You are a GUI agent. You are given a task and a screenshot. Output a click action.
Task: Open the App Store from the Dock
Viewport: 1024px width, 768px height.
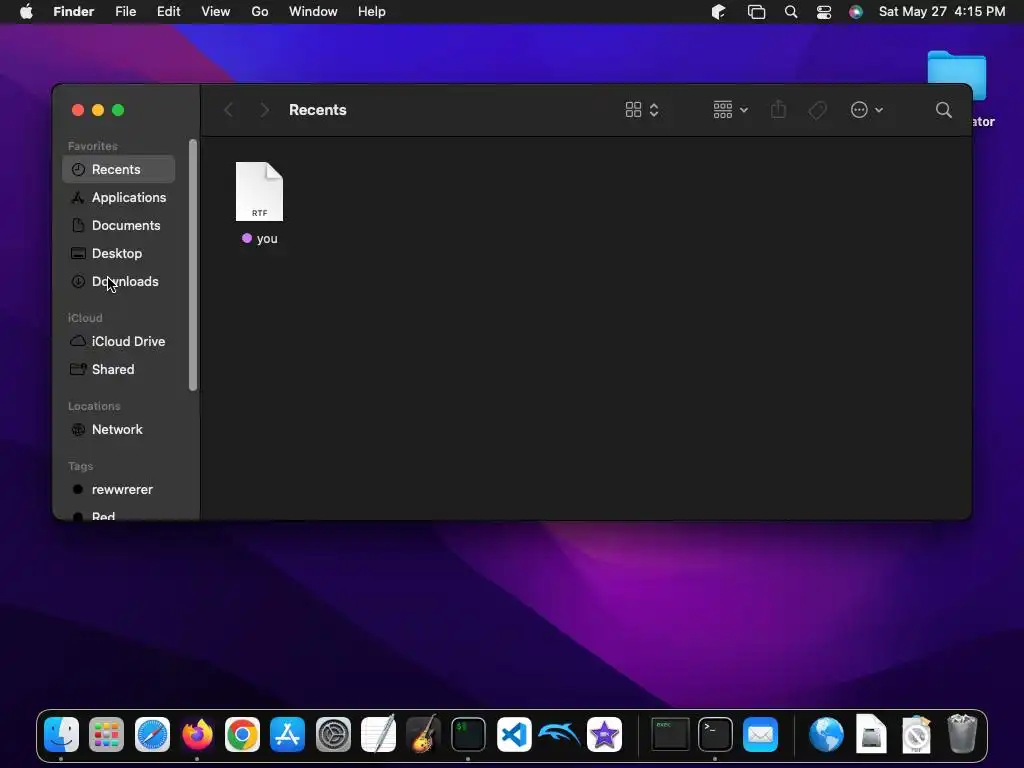(287, 735)
